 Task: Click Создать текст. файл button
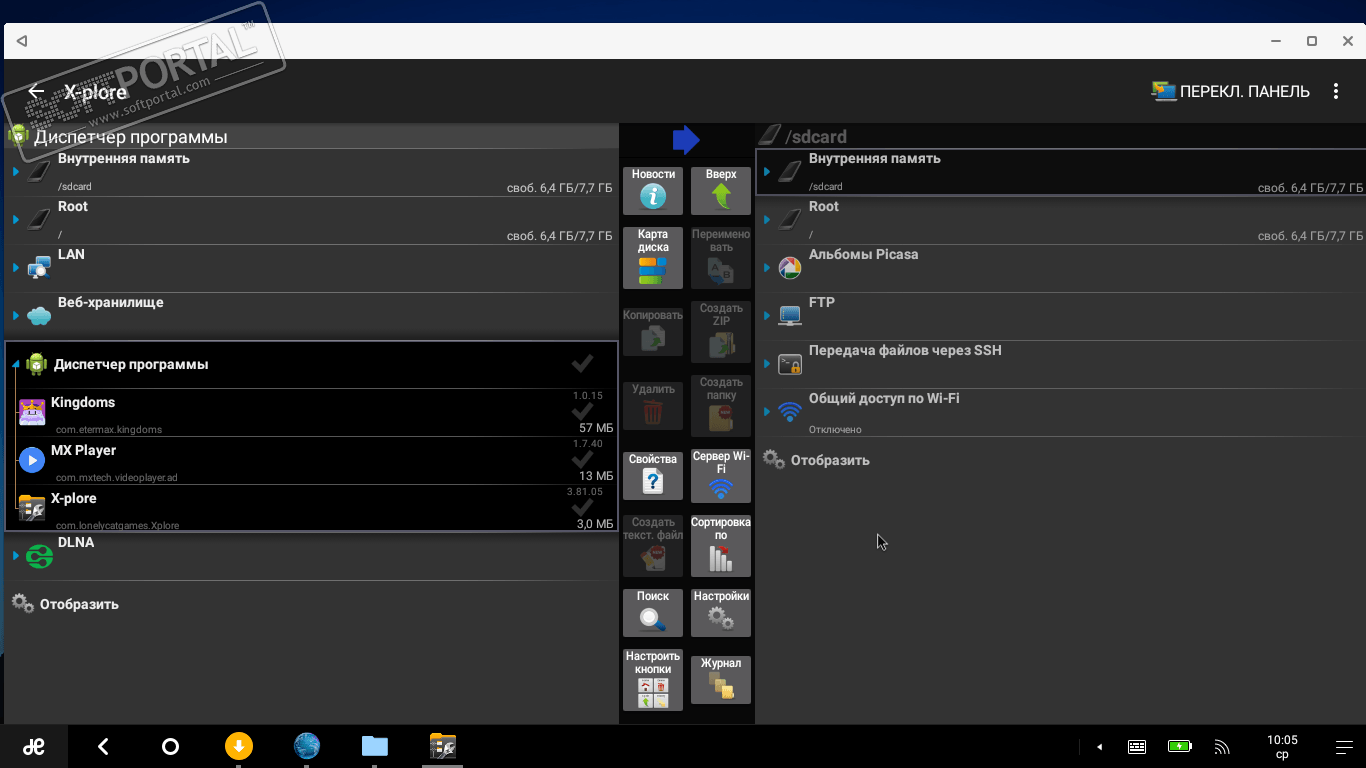point(653,545)
